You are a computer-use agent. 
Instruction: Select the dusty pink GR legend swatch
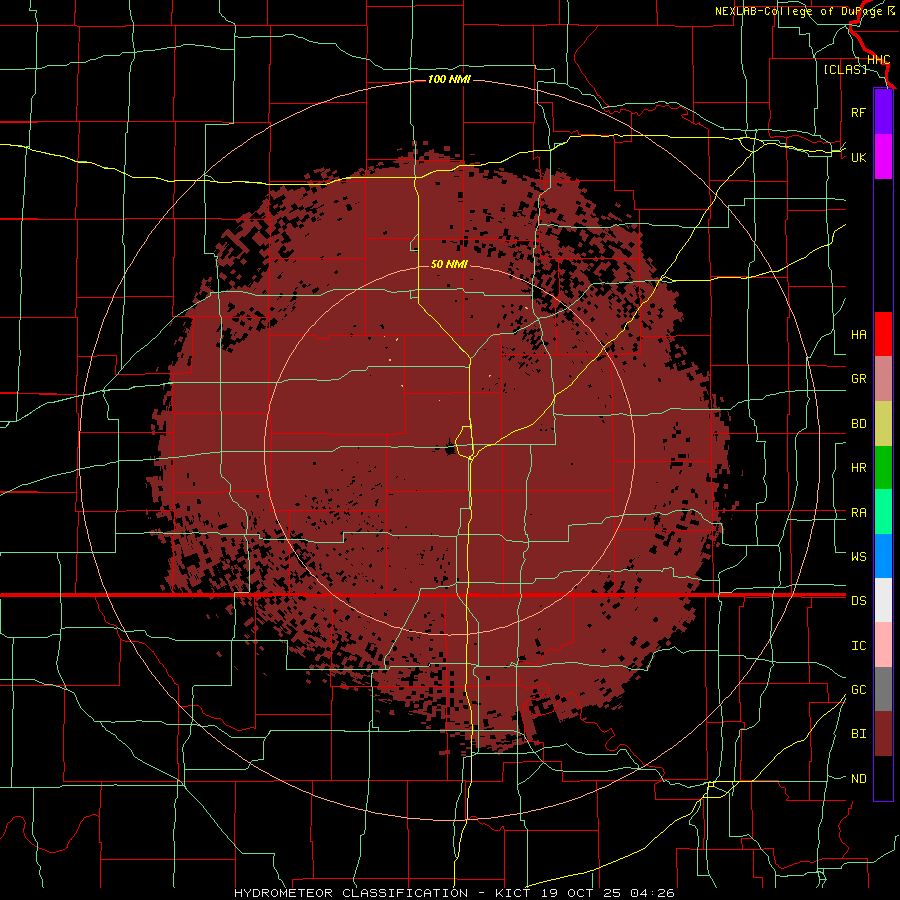point(883,379)
